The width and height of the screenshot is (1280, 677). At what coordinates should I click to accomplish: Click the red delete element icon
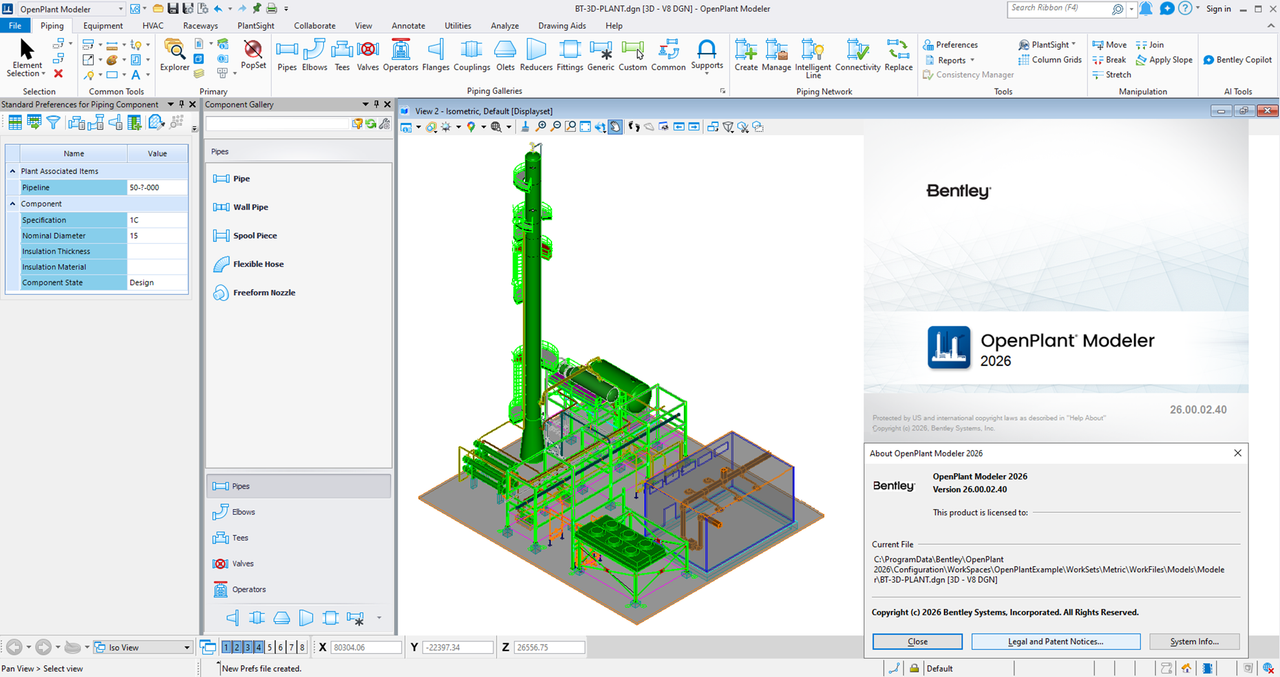(x=58, y=73)
